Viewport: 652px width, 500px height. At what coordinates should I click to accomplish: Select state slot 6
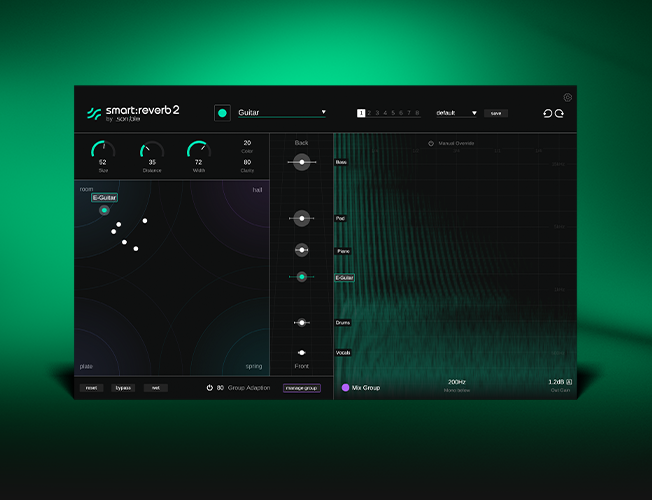tap(401, 113)
